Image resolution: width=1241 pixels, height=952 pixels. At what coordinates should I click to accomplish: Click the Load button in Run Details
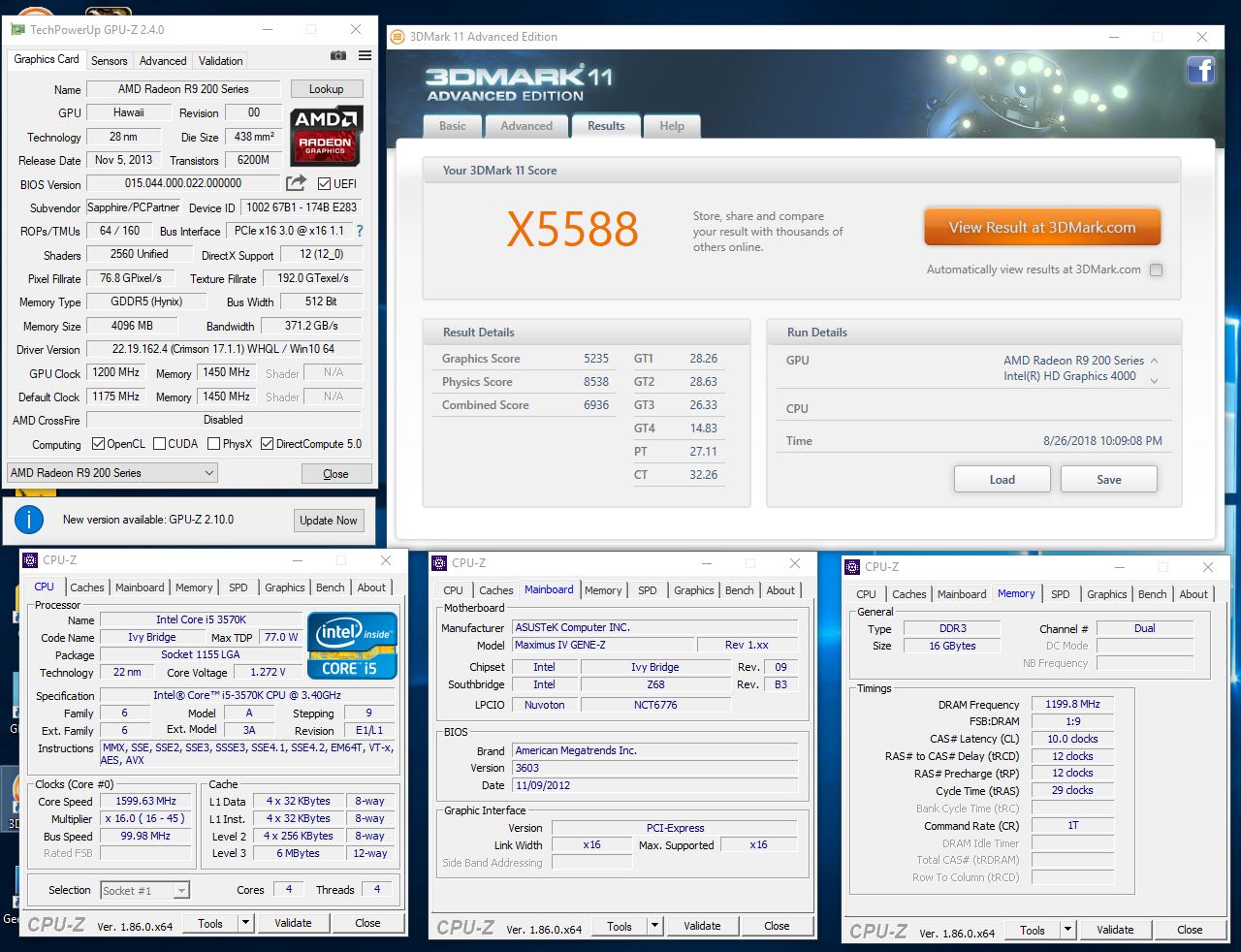(1002, 480)
